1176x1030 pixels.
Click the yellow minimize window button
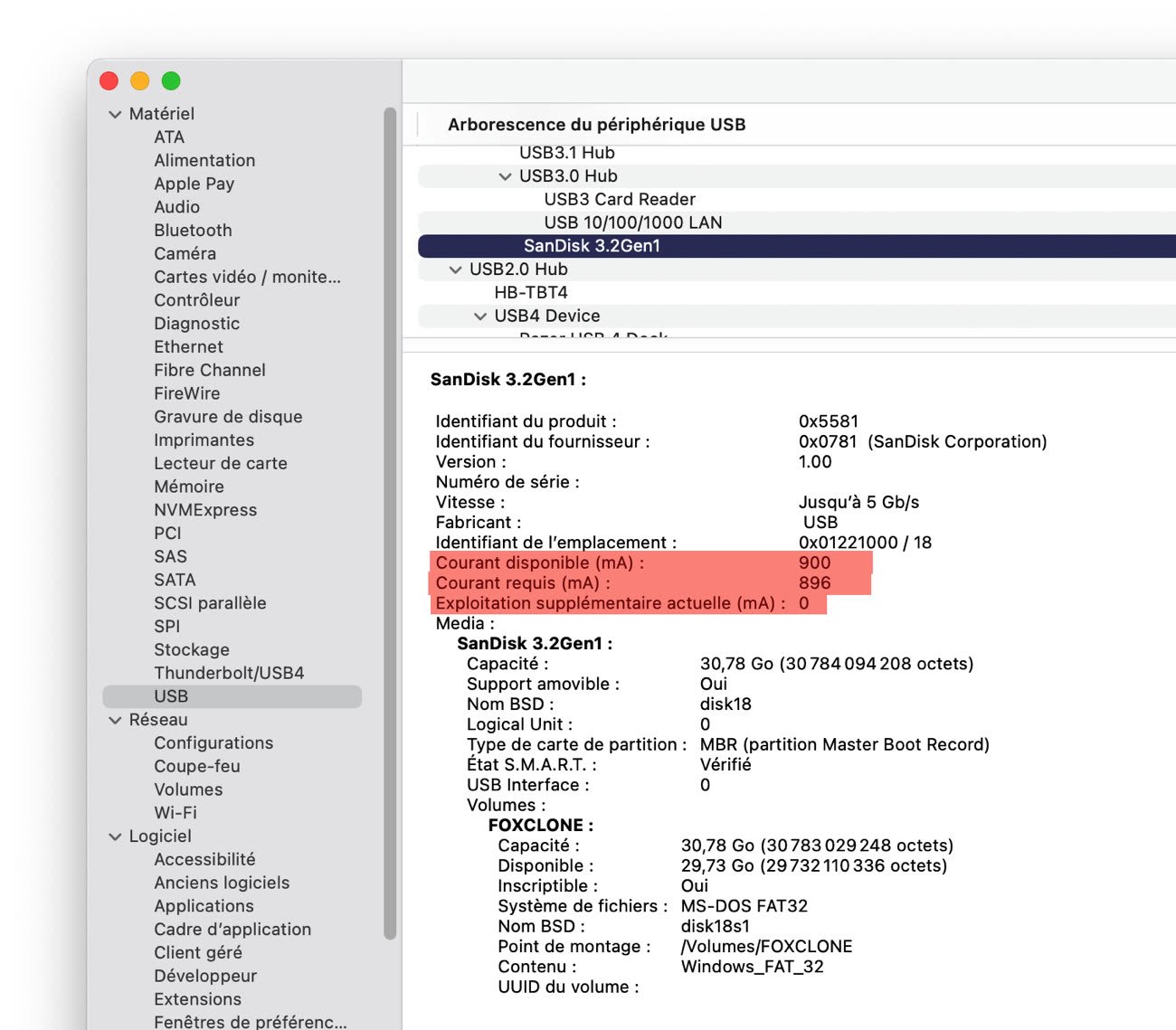(140, 80)
